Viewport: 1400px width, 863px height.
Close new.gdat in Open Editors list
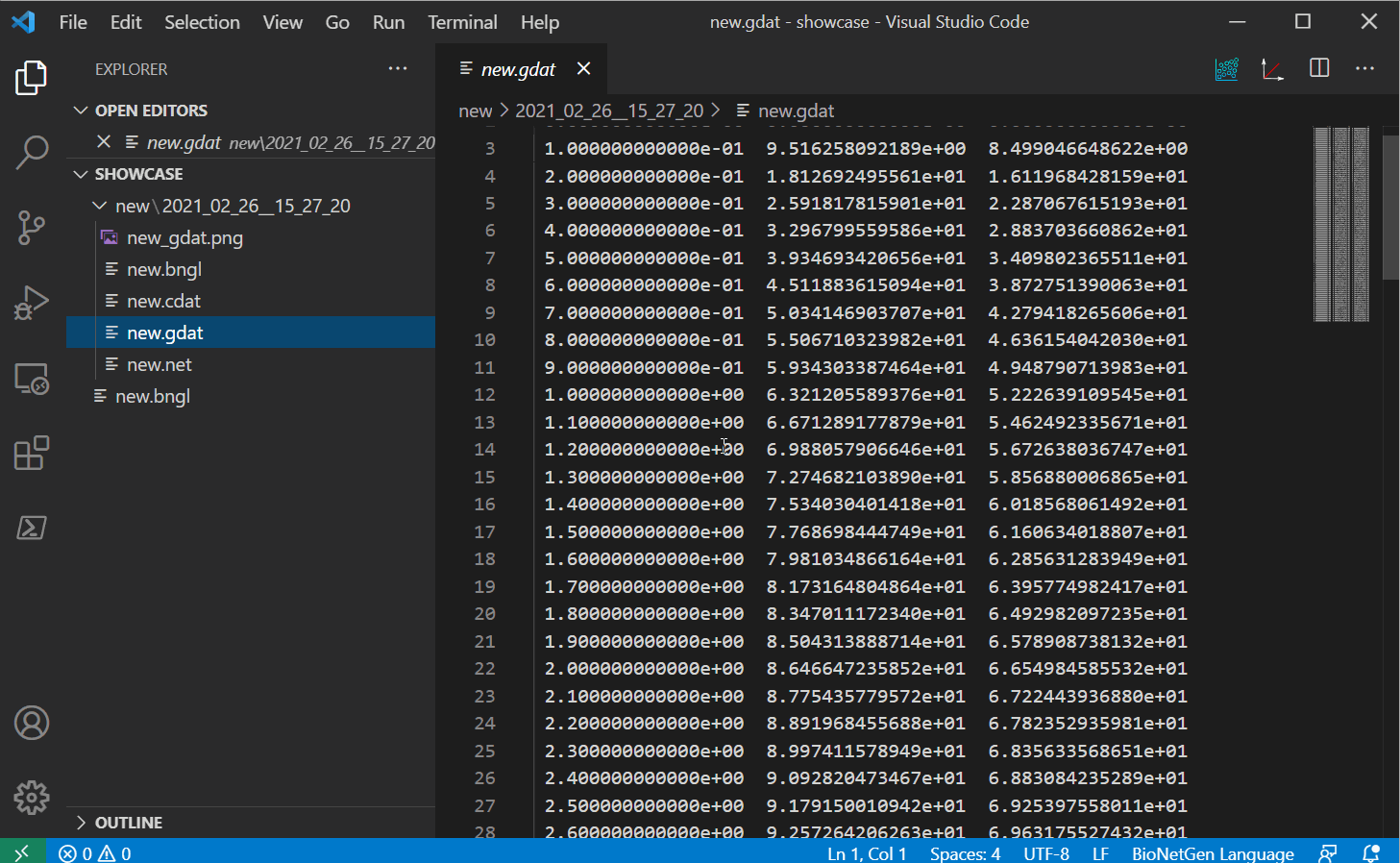(x=104, y=142)
